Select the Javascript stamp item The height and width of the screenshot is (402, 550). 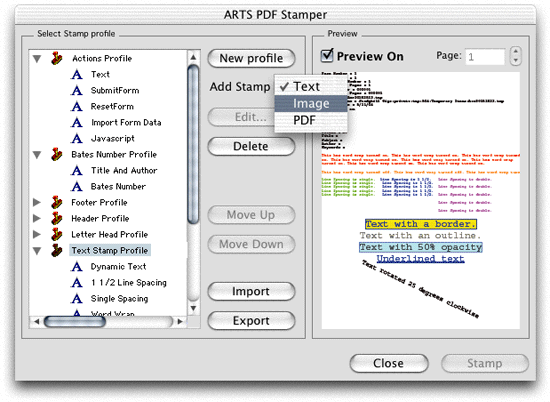[x=112, y=139]
